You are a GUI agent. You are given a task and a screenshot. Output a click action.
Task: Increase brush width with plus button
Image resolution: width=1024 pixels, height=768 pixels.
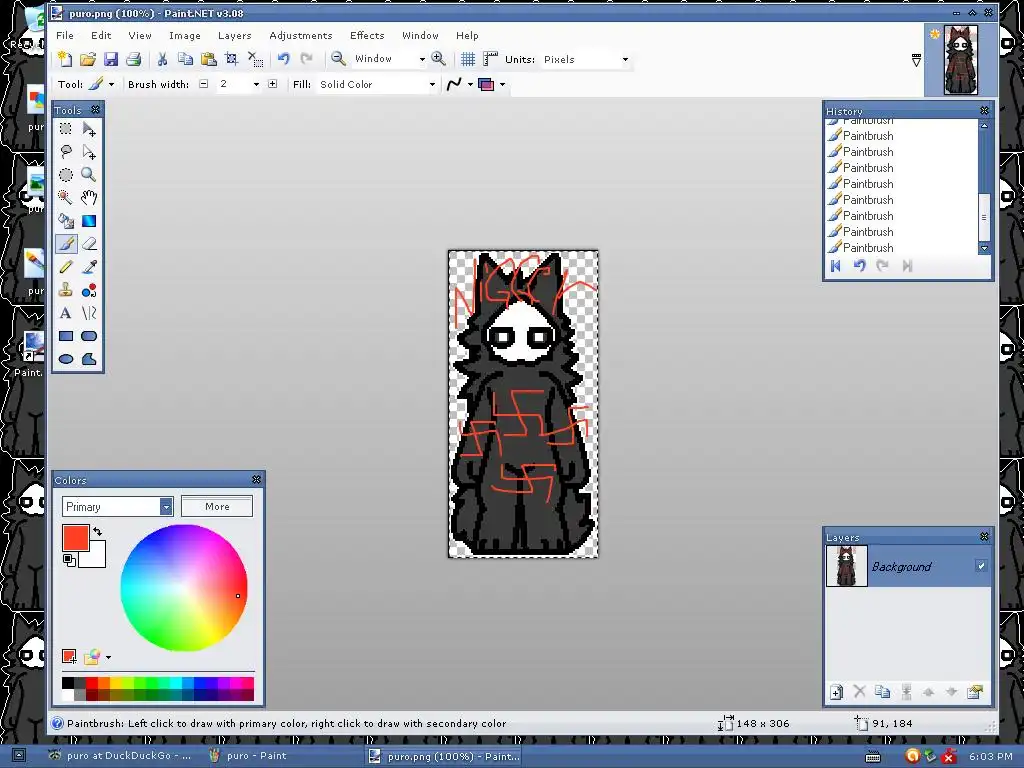pos(272,84)
